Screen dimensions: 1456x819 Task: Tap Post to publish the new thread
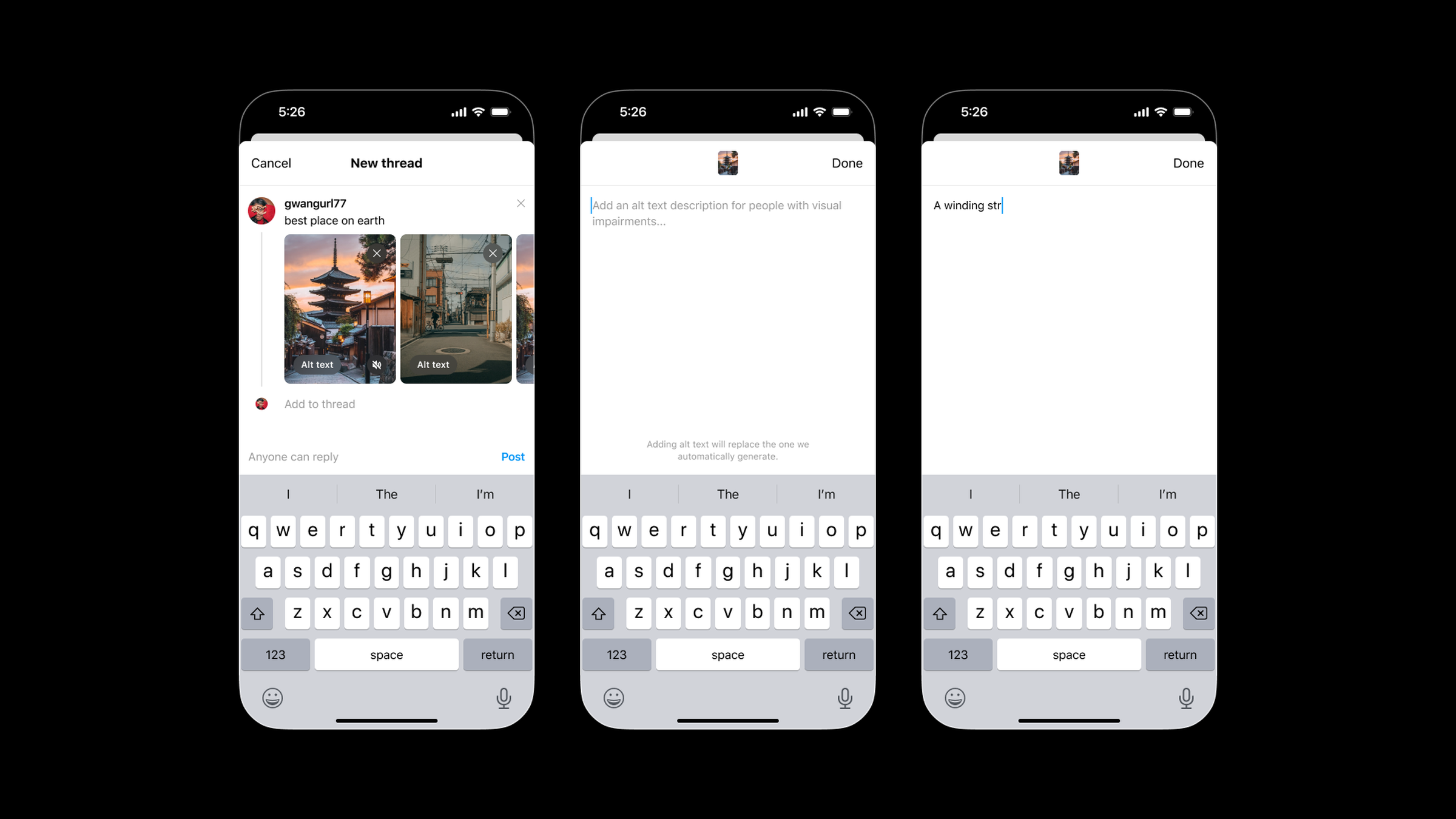coord(513,457)
